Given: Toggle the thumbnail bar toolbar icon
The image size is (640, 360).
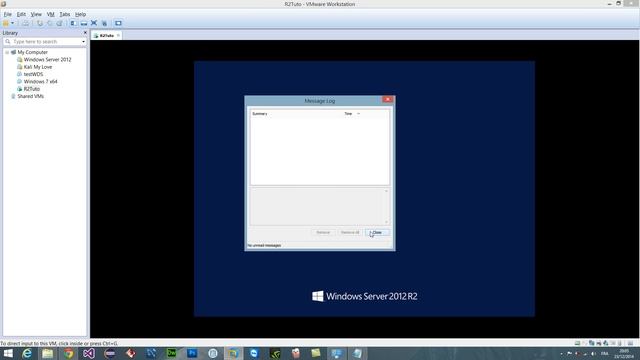Looking at the screenshot, I should click(84, 23).
